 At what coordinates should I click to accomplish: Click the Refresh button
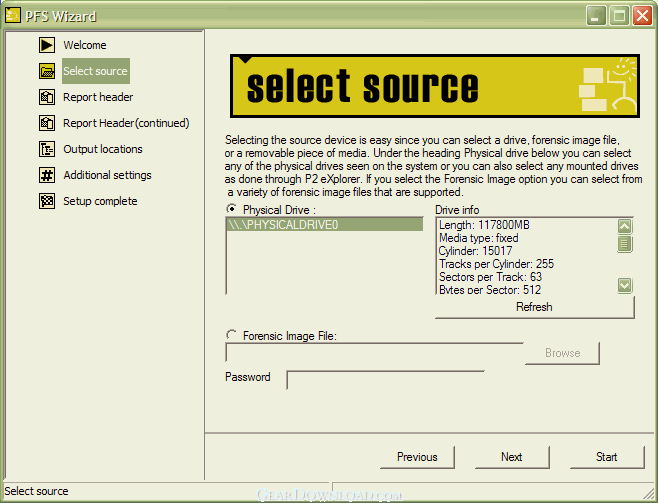[534, 307]
